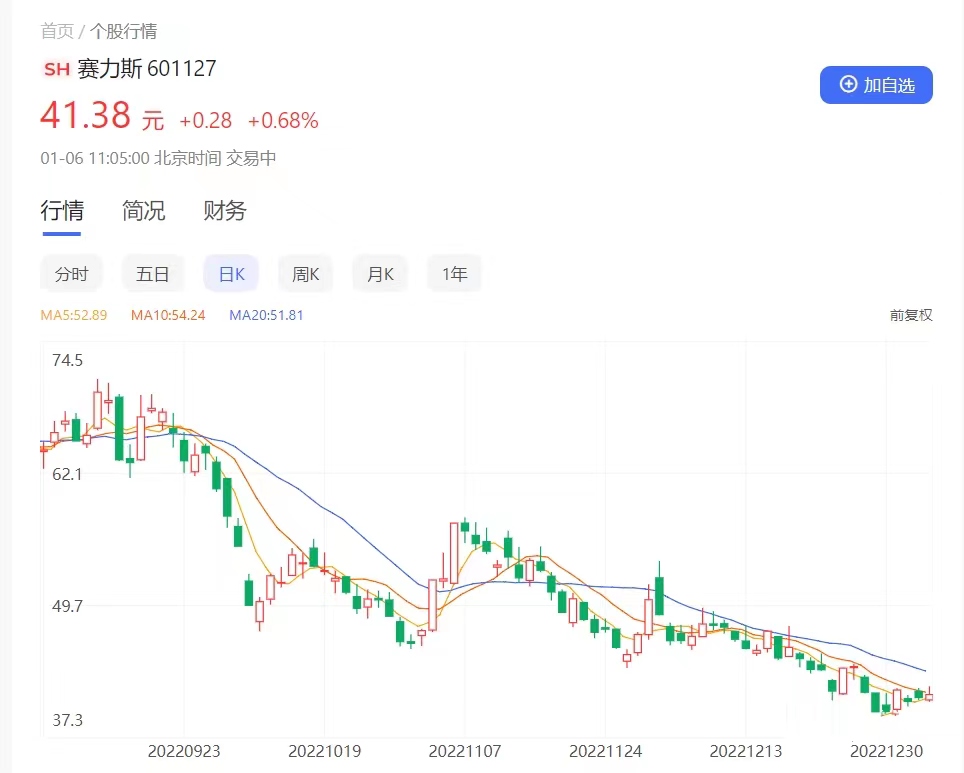Switch to the 财务 tab
The height and width of the screenshot is (773, 964).
224,211
